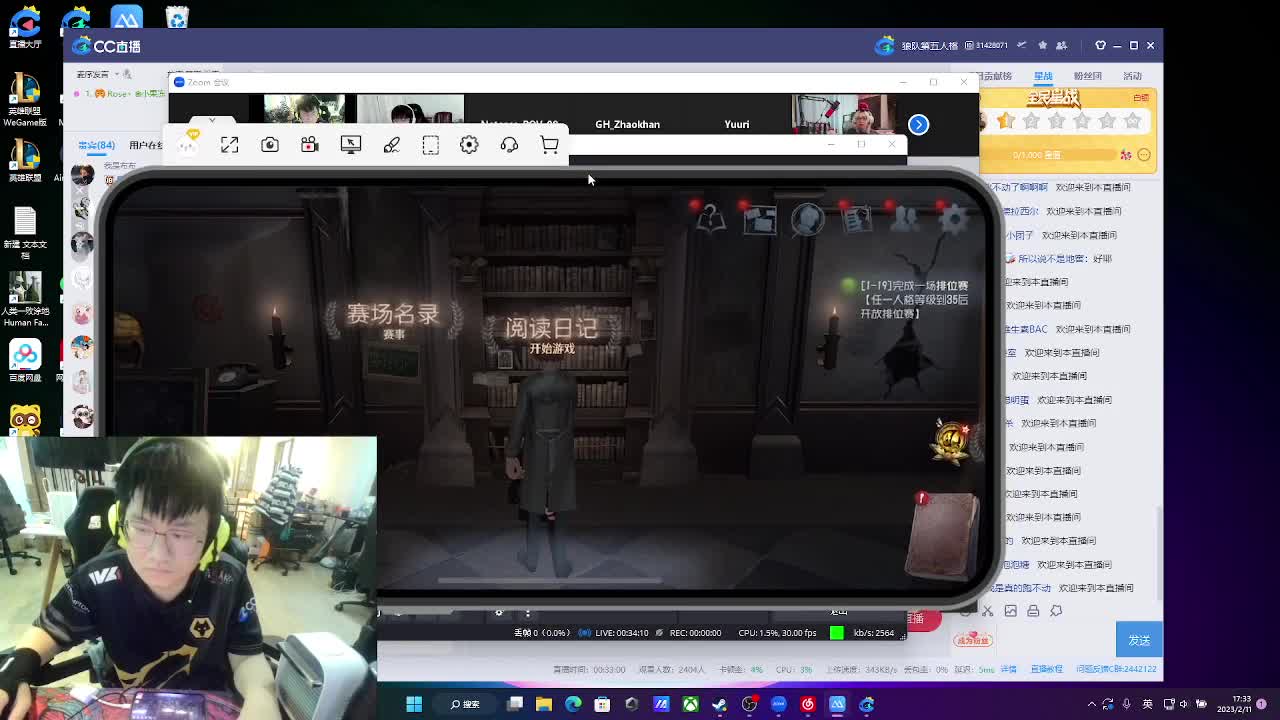Viewport: 1280px width, 720px height.
Task: Open the shopping cart icon in toolbar
Action: pyautogui.click(x=549, y=145)
